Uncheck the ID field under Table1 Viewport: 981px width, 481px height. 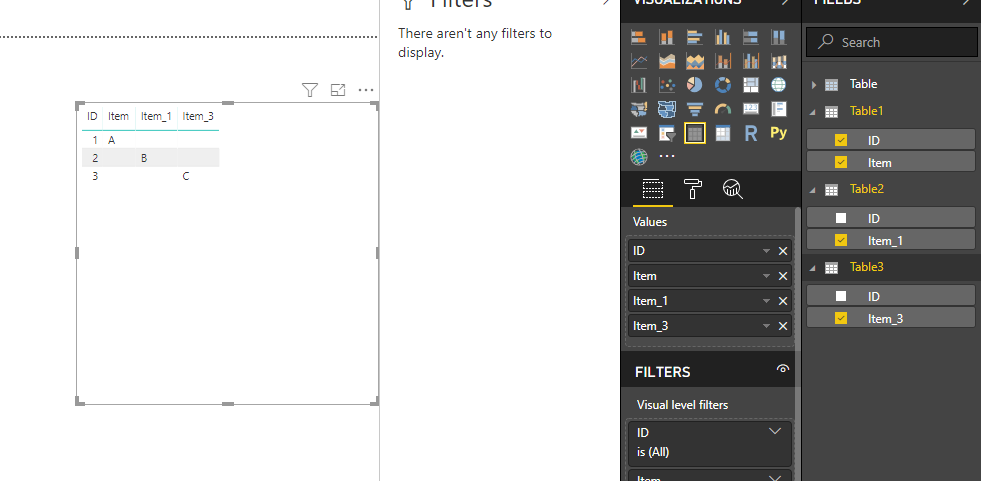click(841, 140)
